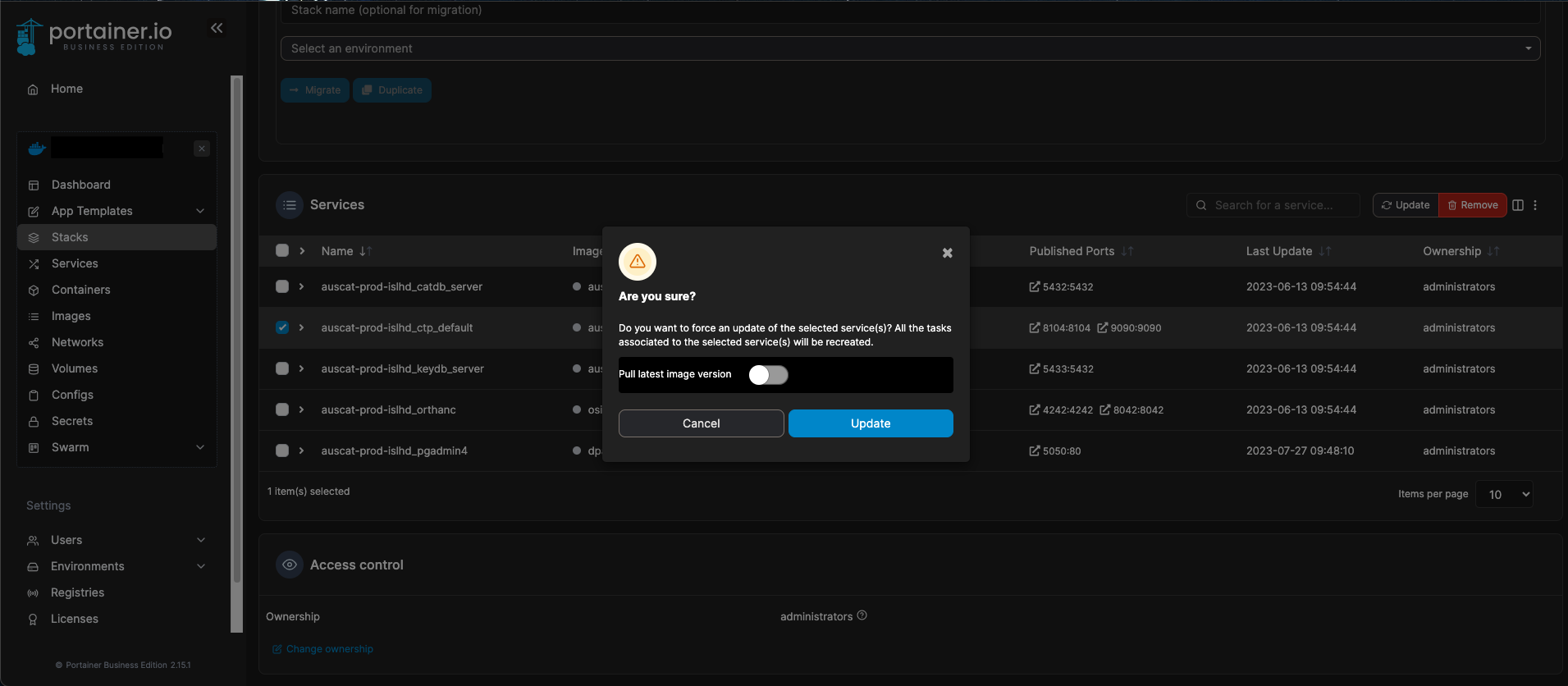This screenshot has width=1568, height=686.
Task: Toggle the select-all services checkbox
Action: click(282, 250)
